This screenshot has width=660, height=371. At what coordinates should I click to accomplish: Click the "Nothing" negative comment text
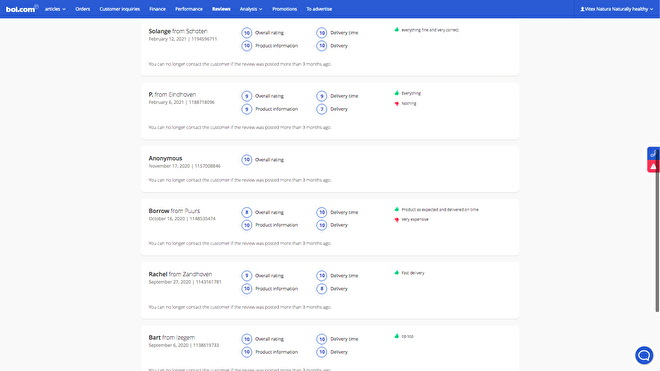pyautogui.click(x=408, y=103)
